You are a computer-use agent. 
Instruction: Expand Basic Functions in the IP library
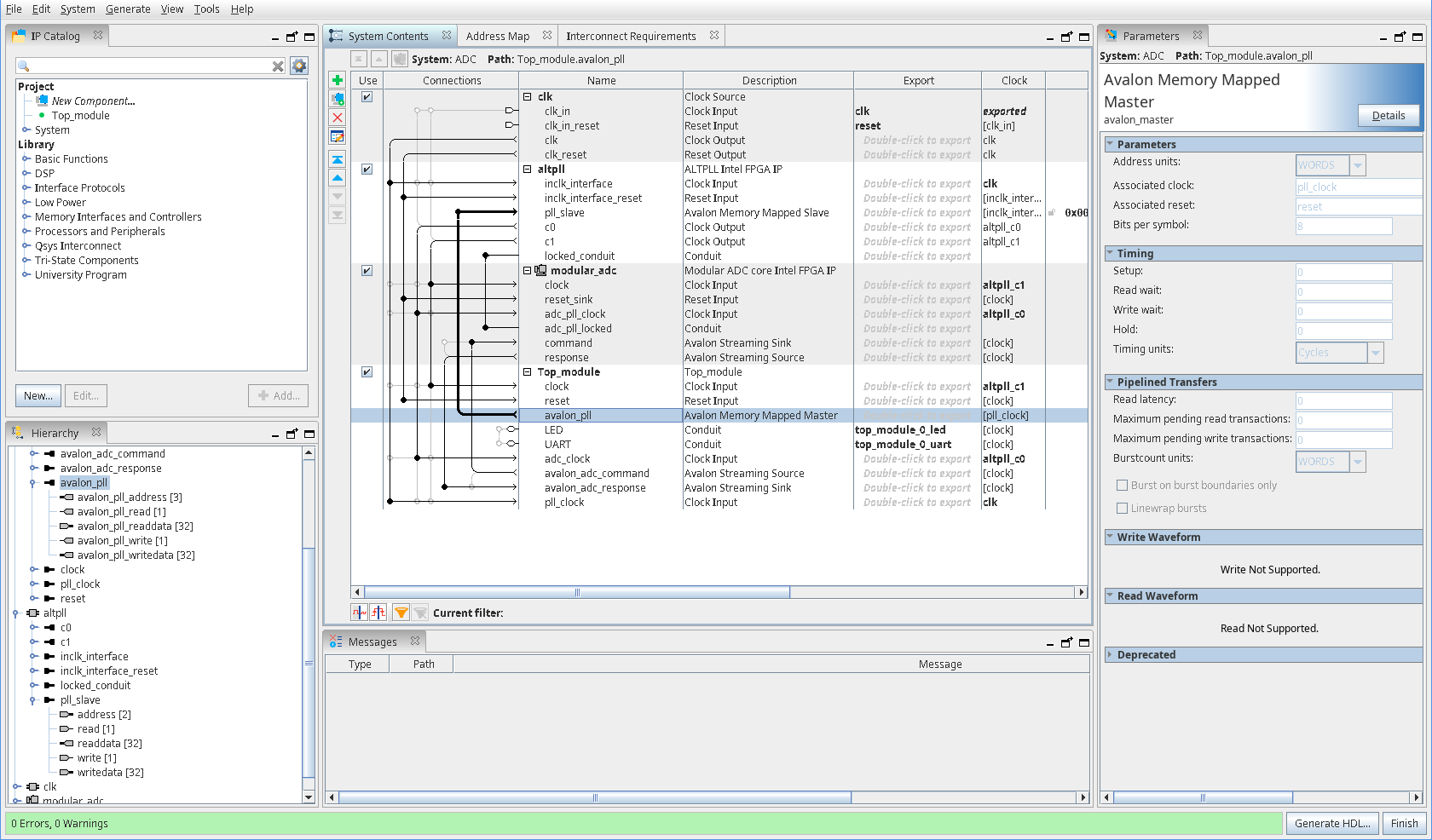click(x=26, y=159)
